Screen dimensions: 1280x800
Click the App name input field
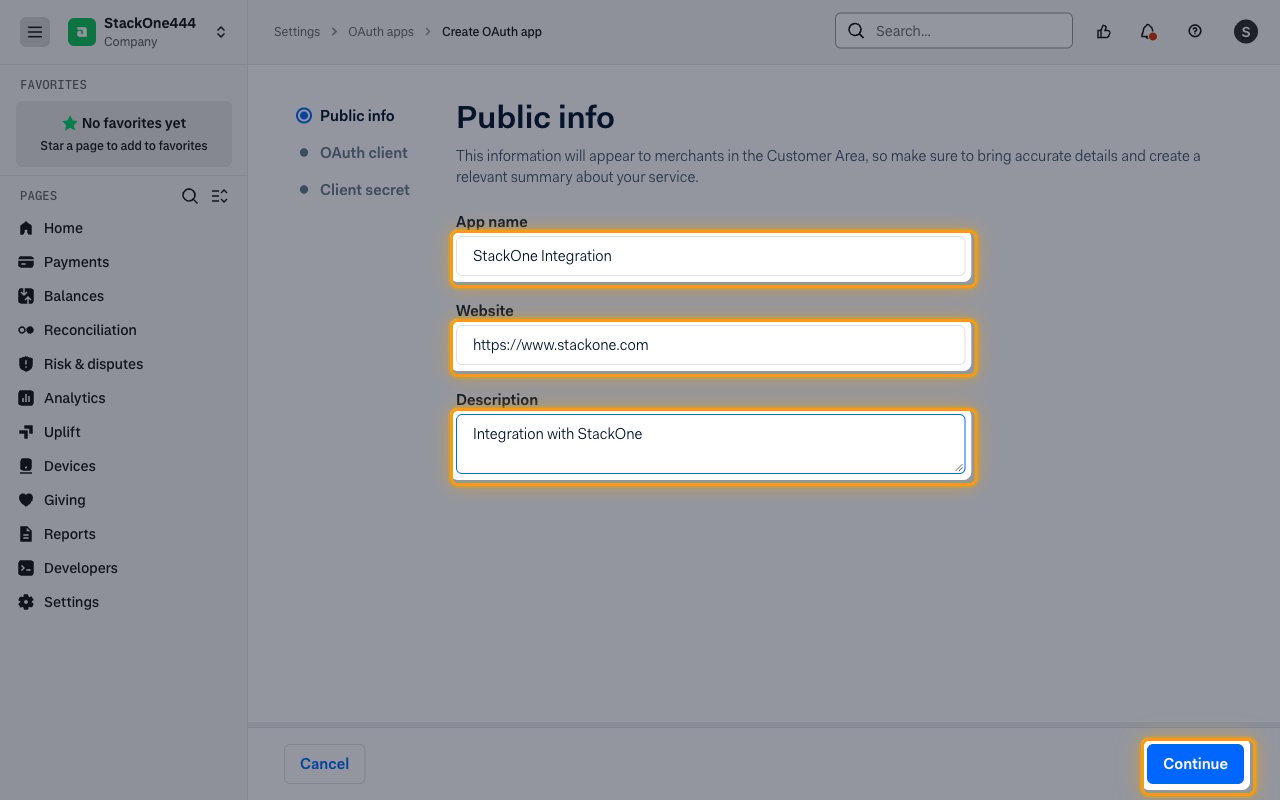click(x=711, y=256)
